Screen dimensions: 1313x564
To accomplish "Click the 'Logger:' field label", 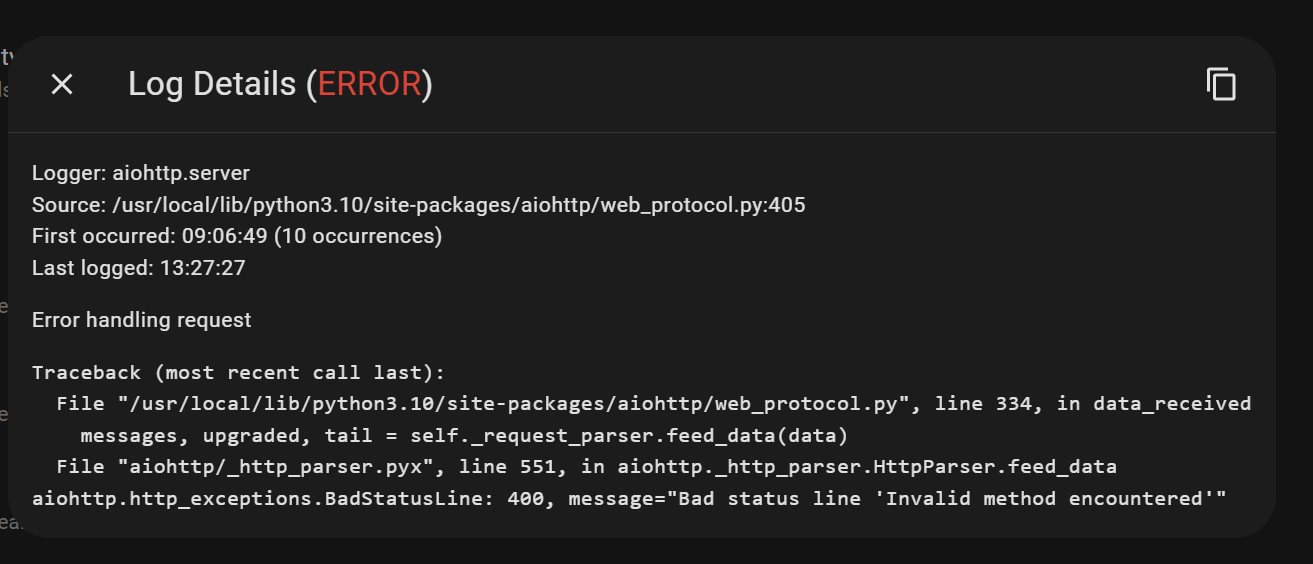I will (x=69, y=173).
